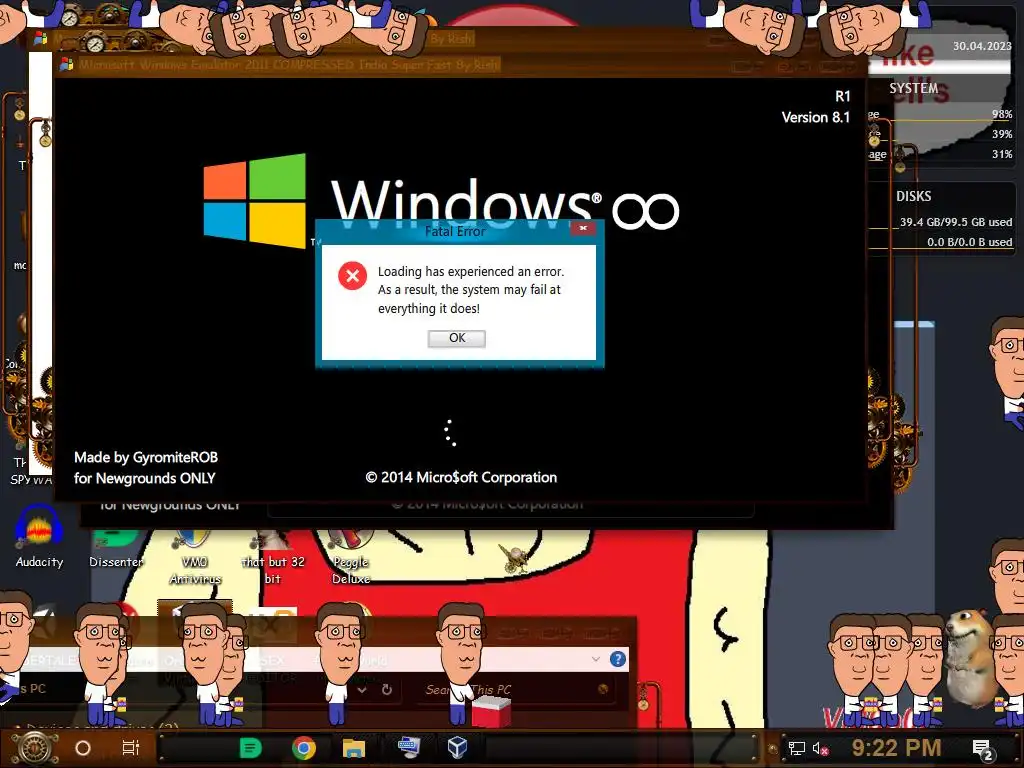1024x768 pixels.
Task: Click the SYSTEM heading in the widget
Action: click(913, 88)
